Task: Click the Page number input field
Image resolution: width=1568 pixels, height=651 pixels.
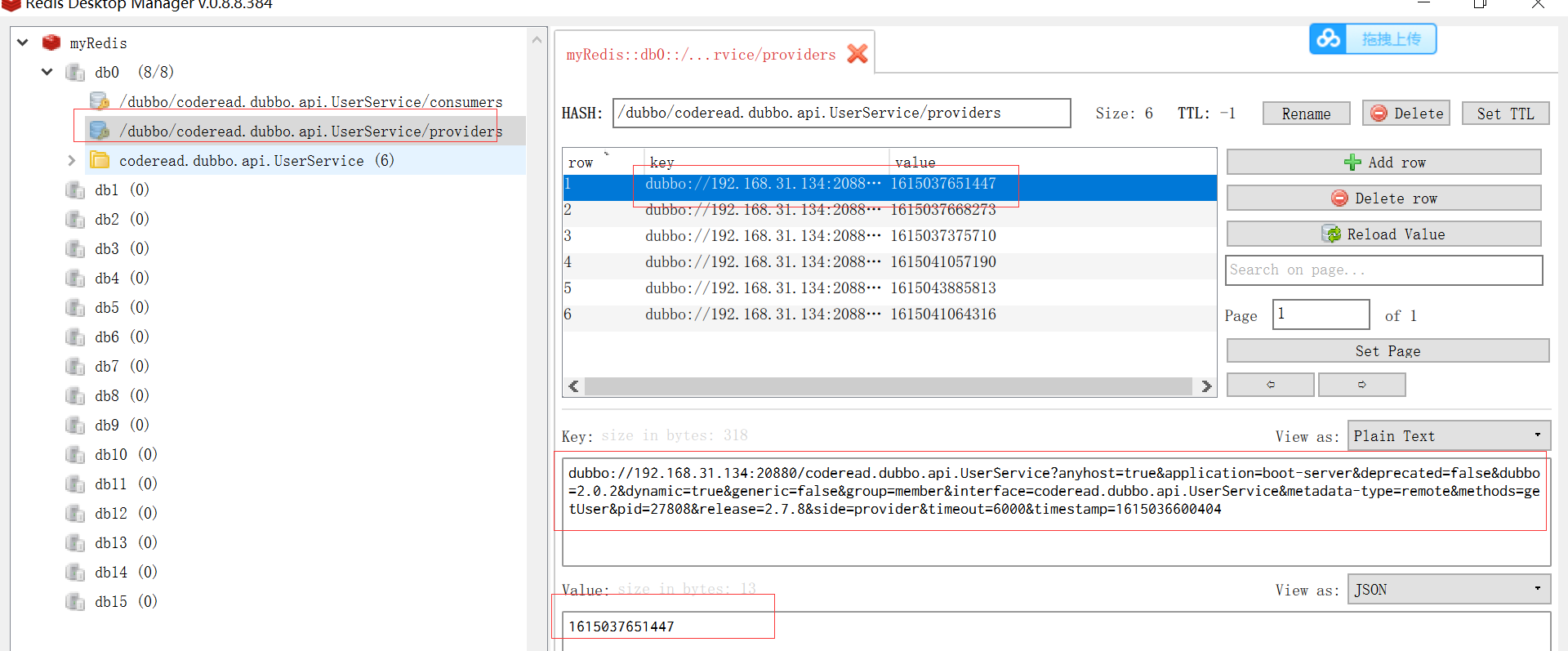Action: [1321, 314]
